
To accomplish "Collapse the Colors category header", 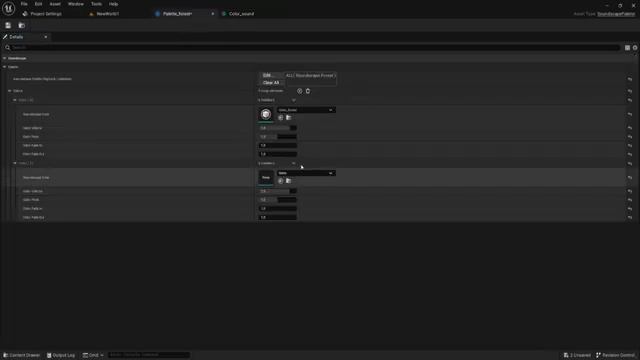I will [x=4, y=67].
